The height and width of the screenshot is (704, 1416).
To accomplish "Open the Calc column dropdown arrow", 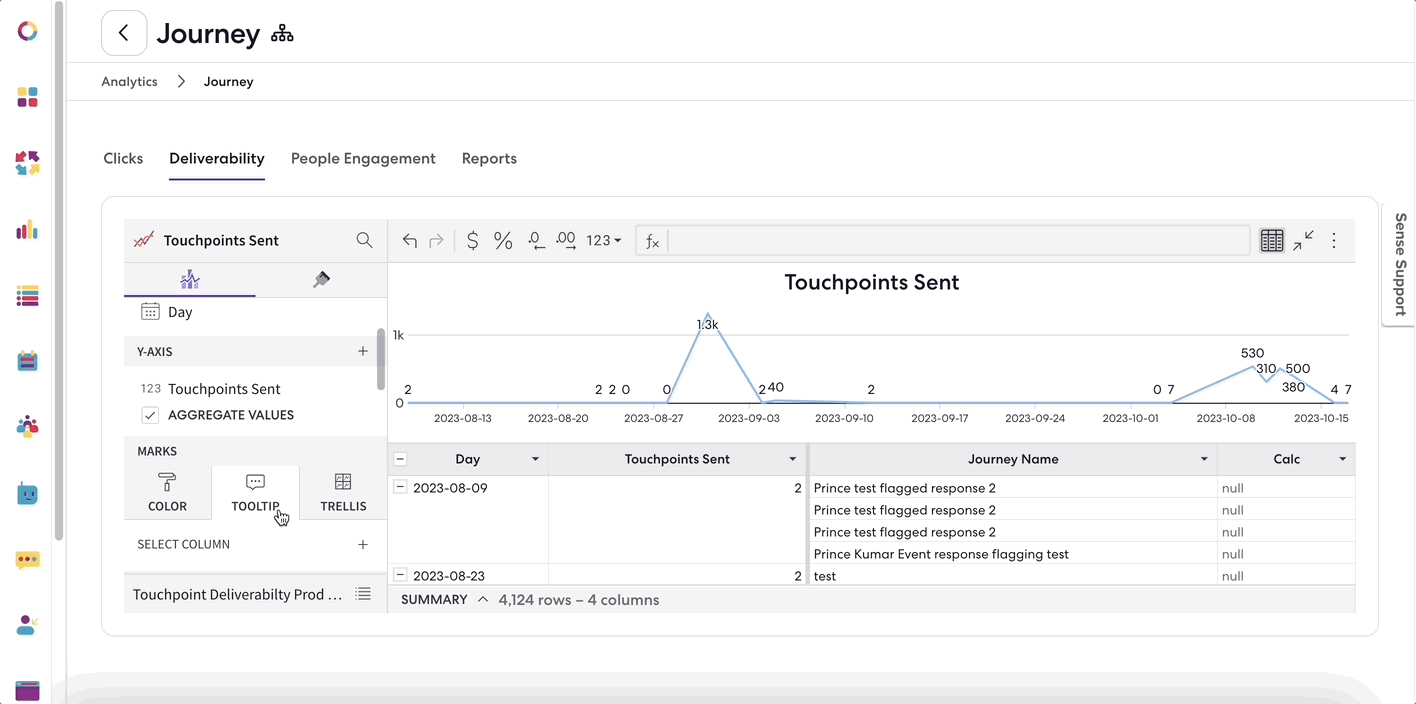I will 1343,460.
